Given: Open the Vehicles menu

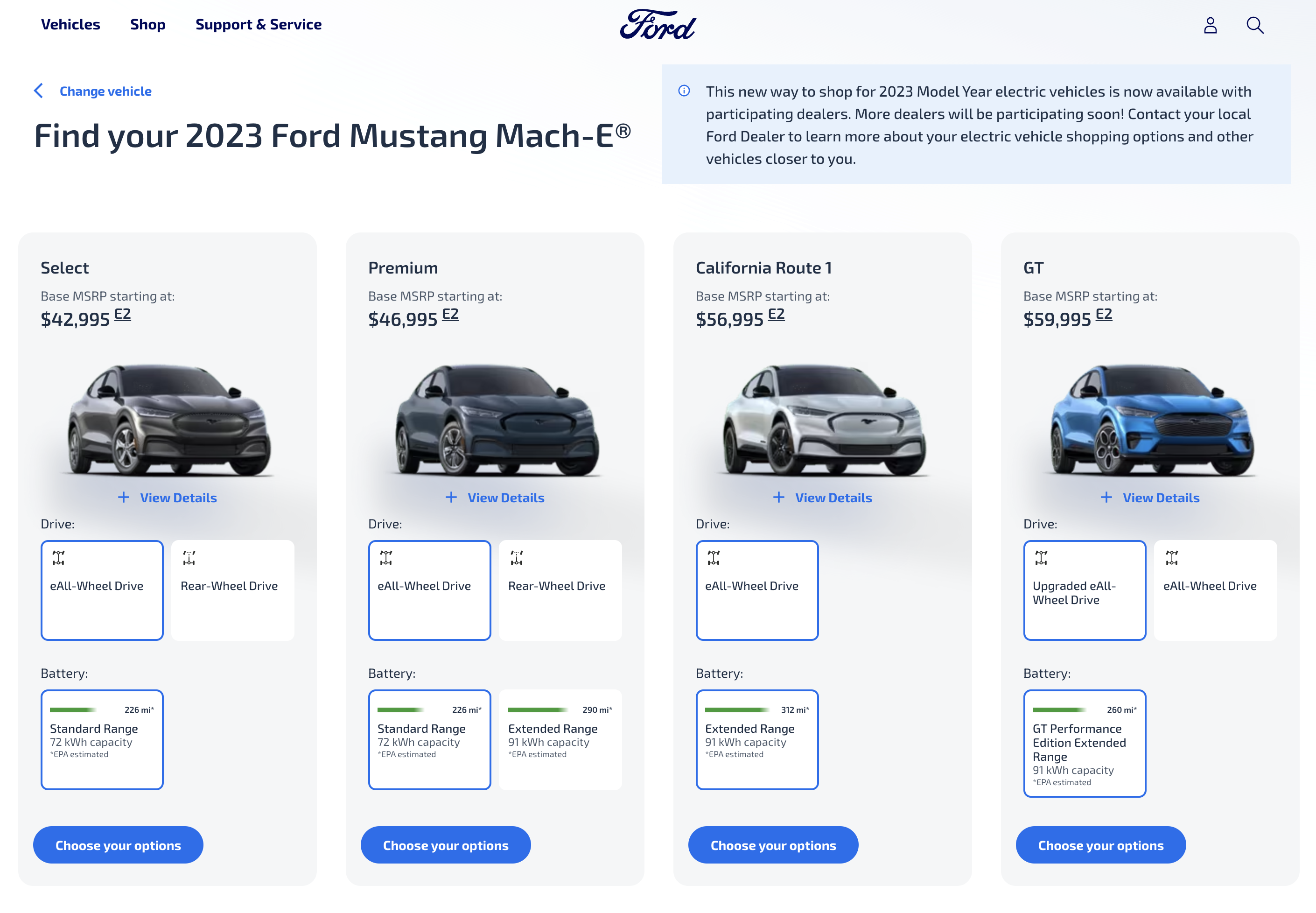Looking at the screenshot, I should point(70,25).
